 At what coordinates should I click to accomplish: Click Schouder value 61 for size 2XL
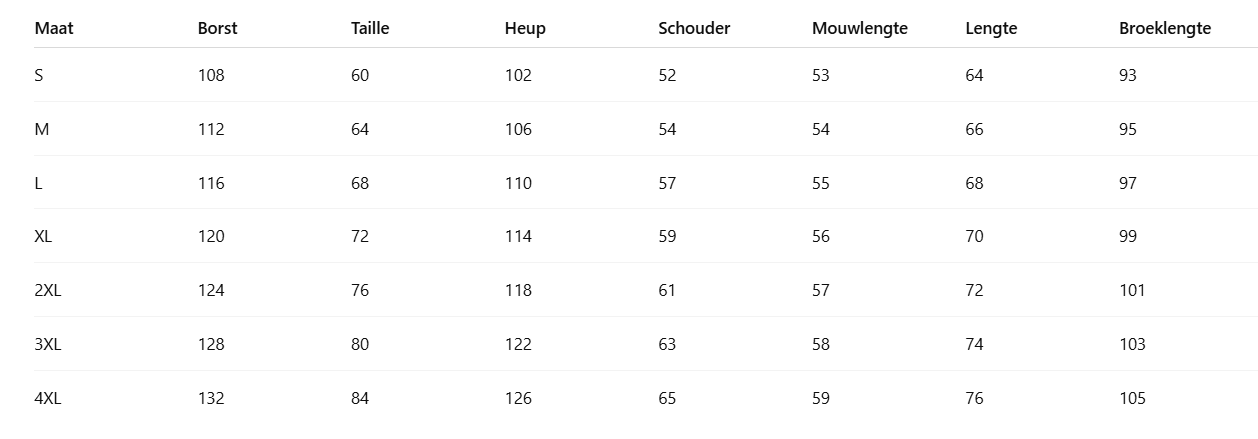coord(667,291)
